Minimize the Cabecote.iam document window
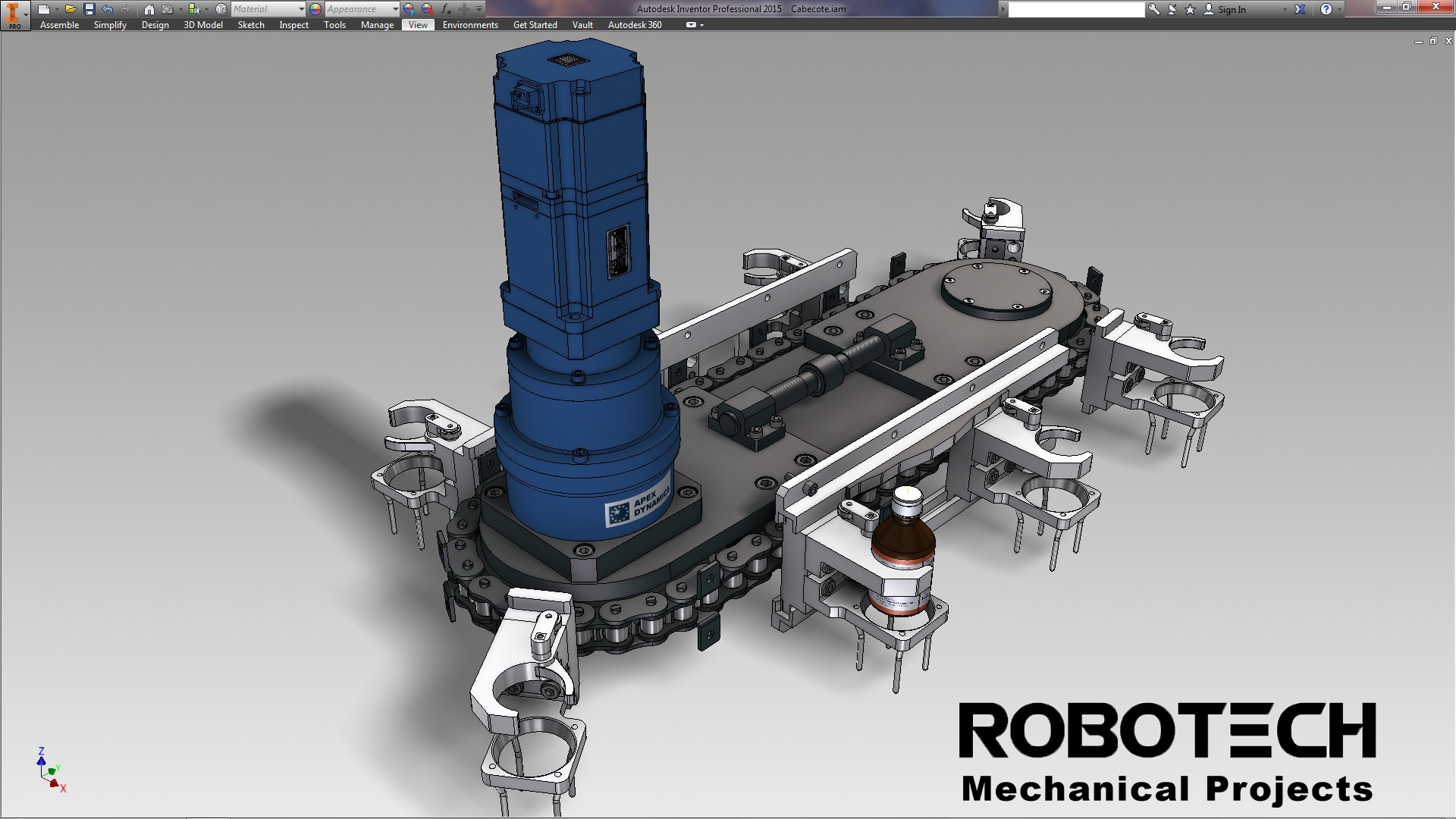Viewport: 1456px width, 819px height. coord(1418,41)
